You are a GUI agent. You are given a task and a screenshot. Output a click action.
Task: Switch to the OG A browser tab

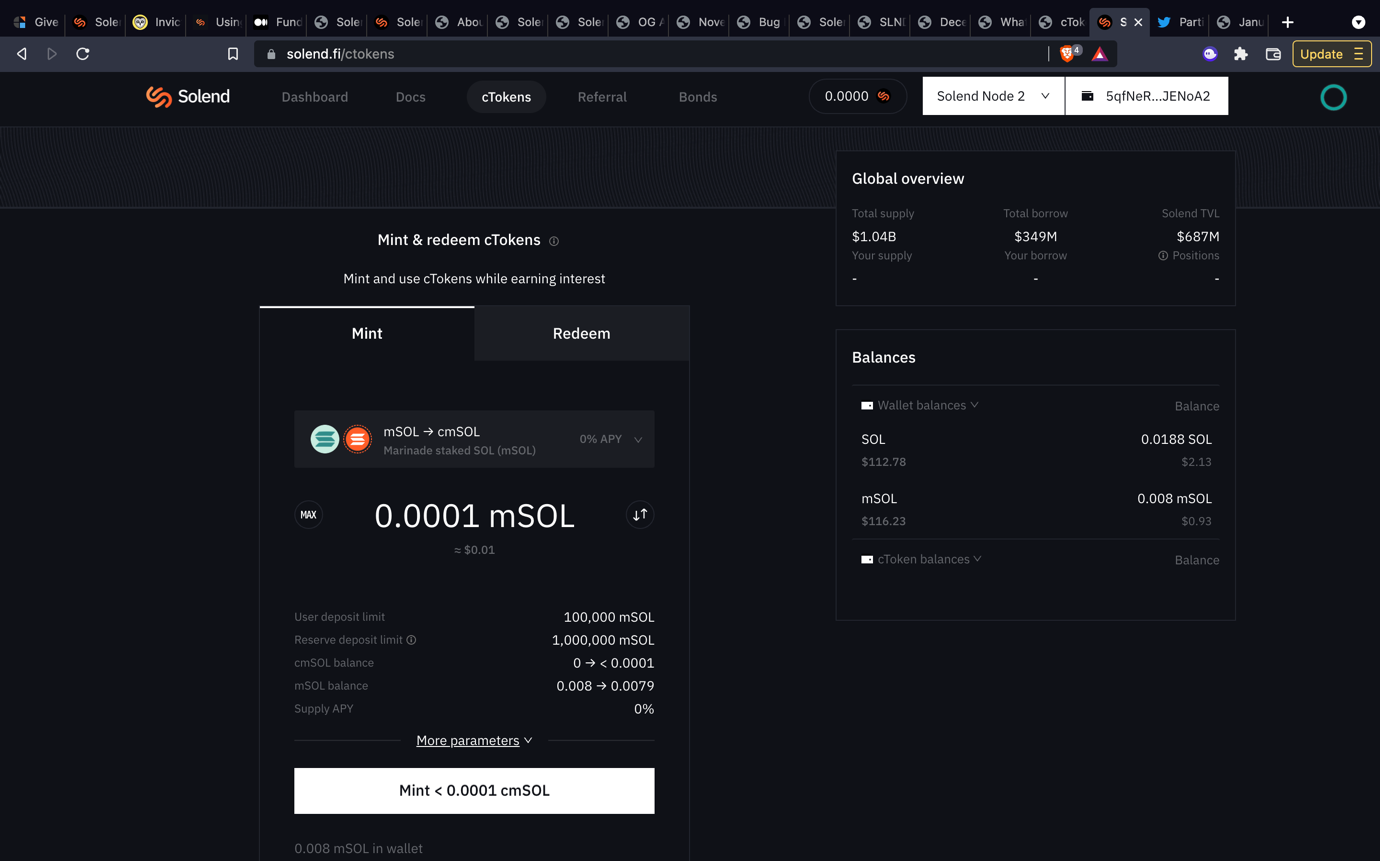pyautogui.click(x=639, y=22)
